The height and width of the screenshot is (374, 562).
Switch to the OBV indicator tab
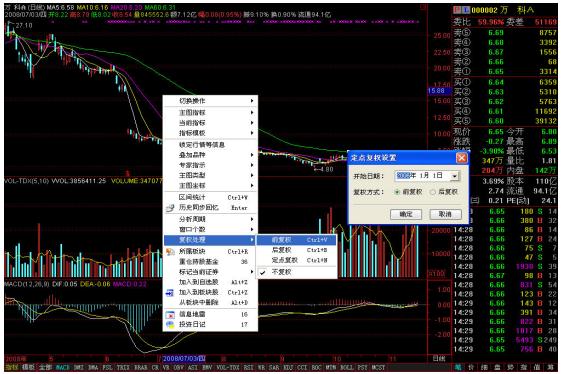pyautogui.click(x=178, y=368)
